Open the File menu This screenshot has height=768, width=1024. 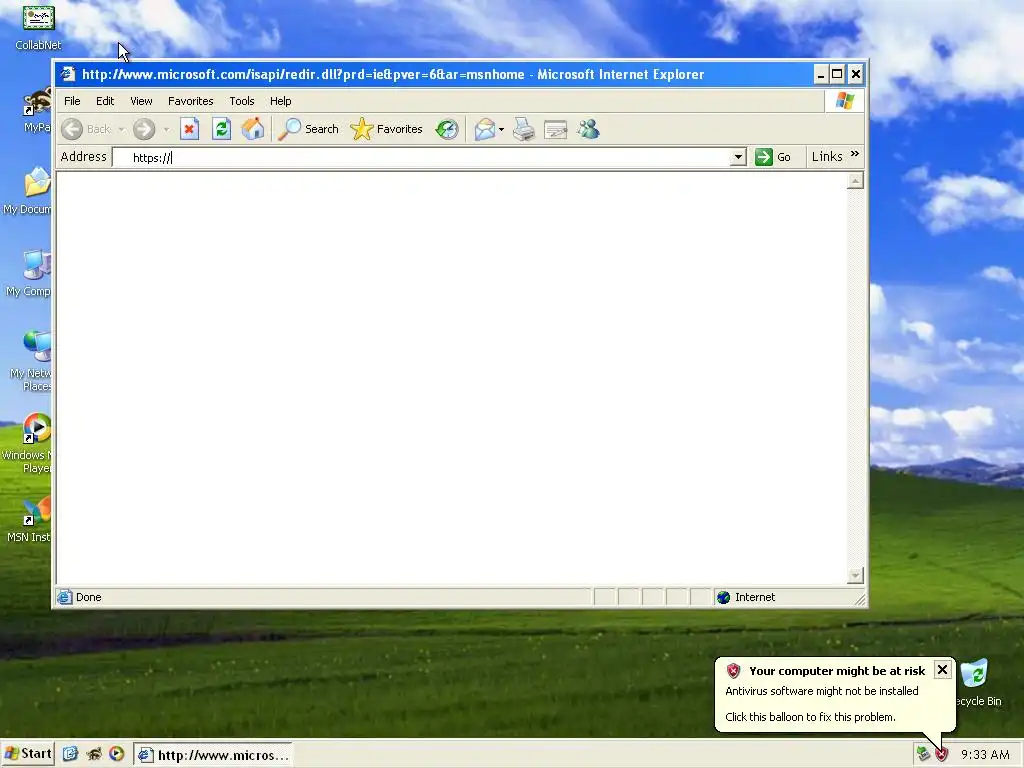[72, 101]
